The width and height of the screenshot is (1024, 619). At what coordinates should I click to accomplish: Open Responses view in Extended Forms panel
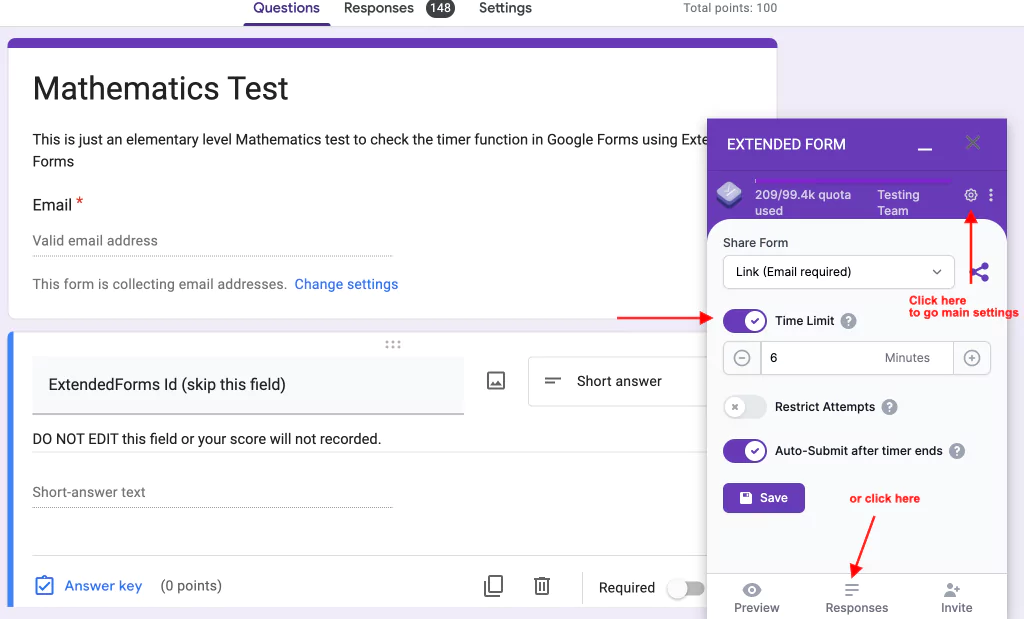click(856, 597)
